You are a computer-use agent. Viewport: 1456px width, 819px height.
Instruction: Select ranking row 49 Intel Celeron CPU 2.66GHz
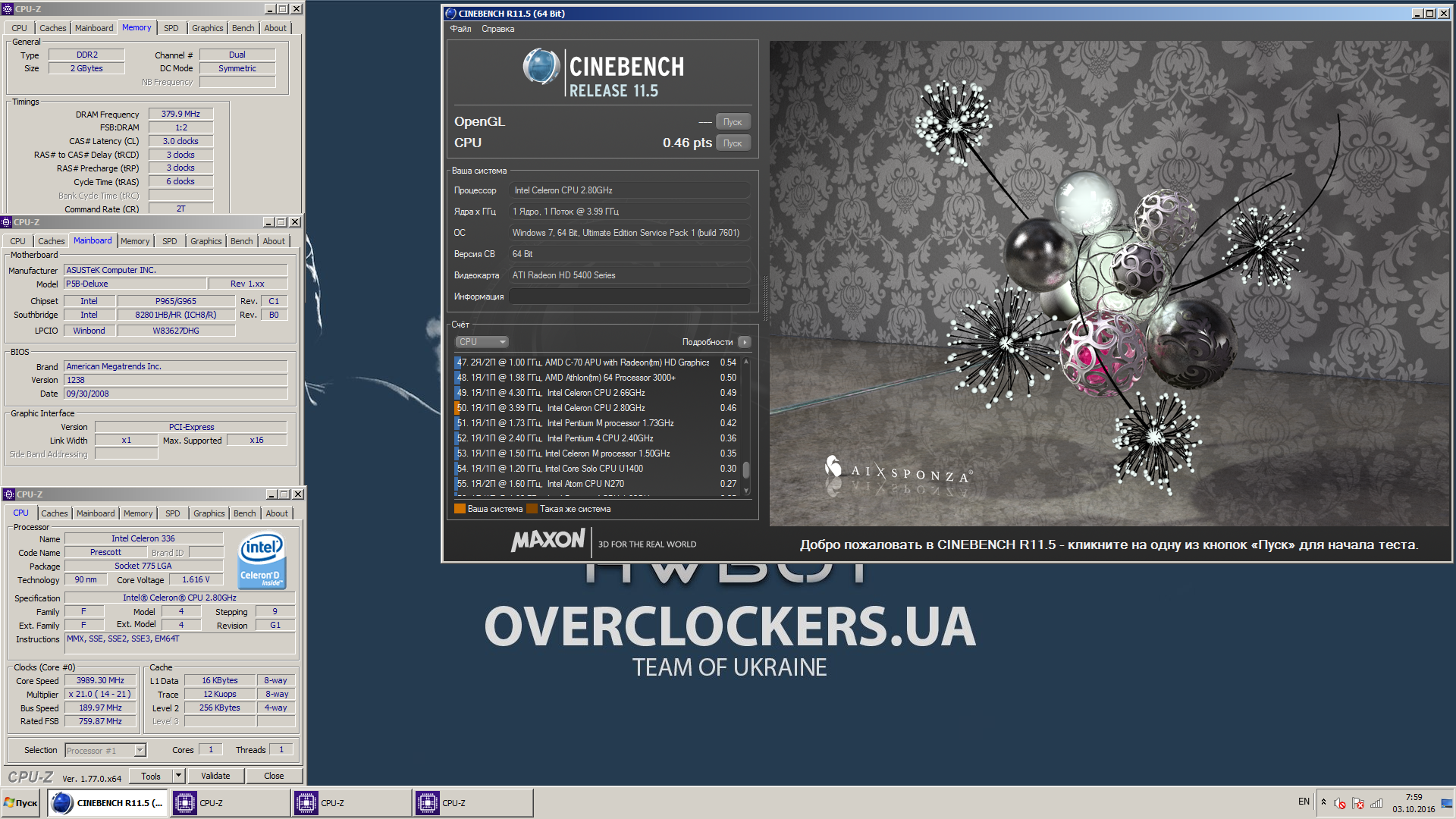coord(596,393)
